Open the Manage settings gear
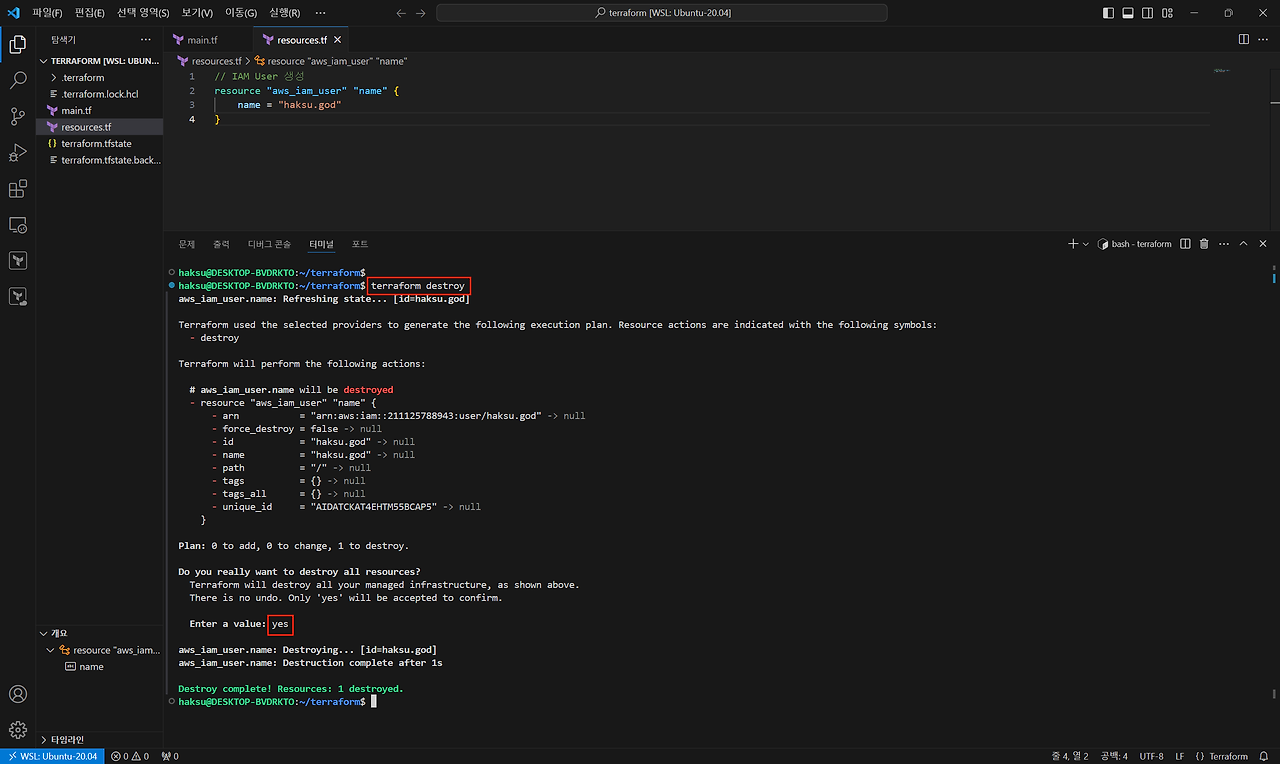This screenshot has width=1280, height=764. pos(17,730)
